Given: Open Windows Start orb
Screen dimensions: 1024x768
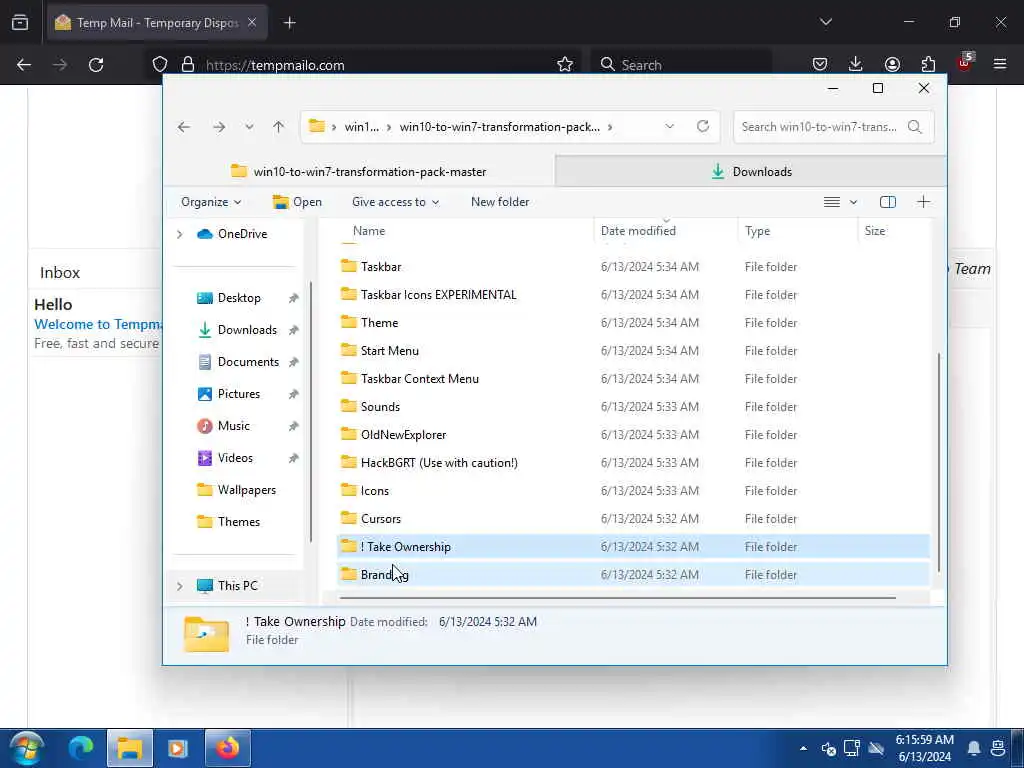Looking at the screenshot, I should (26, 748).
